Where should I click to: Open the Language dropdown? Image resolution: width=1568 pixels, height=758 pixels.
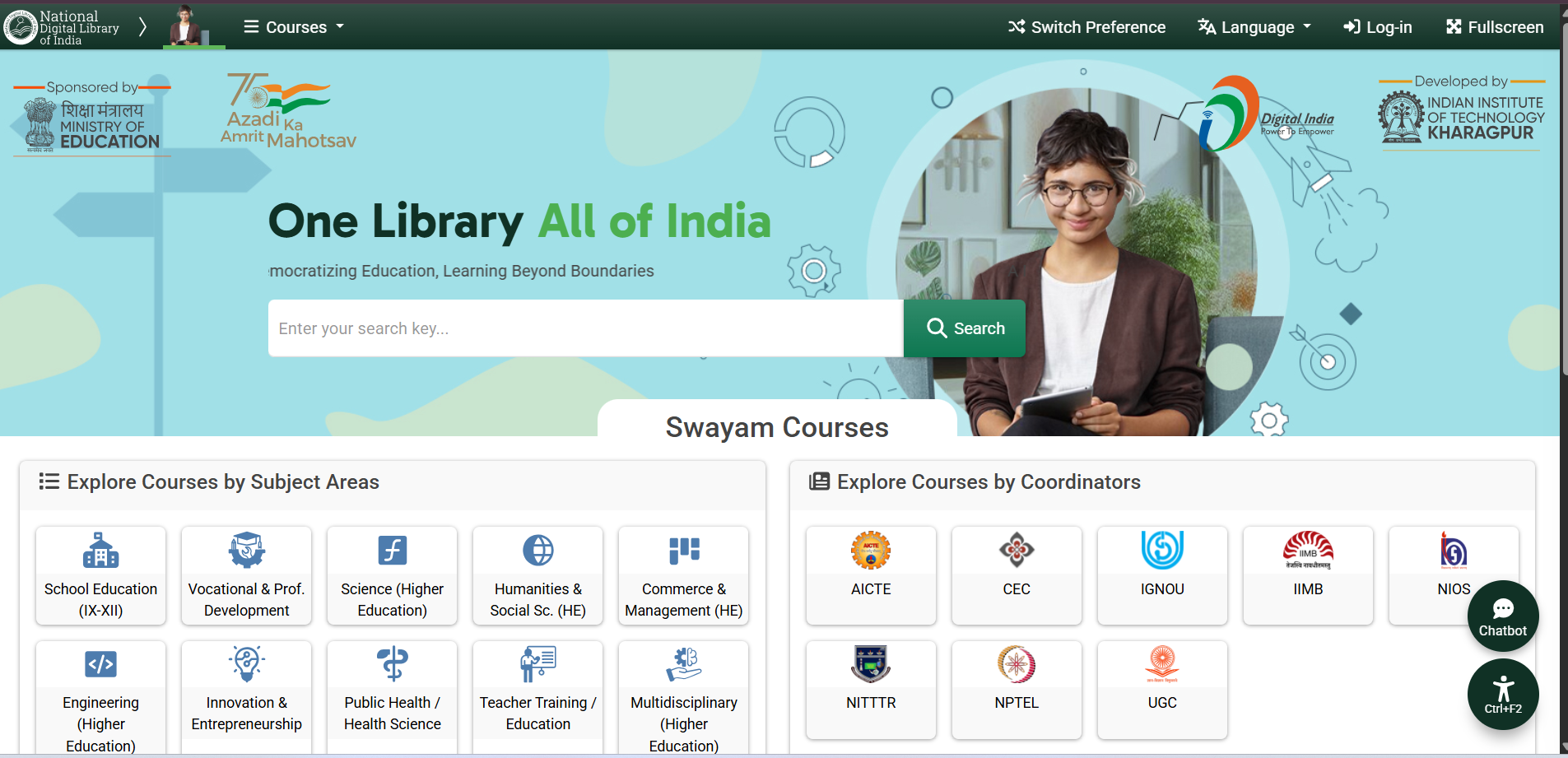(1254, 27)
